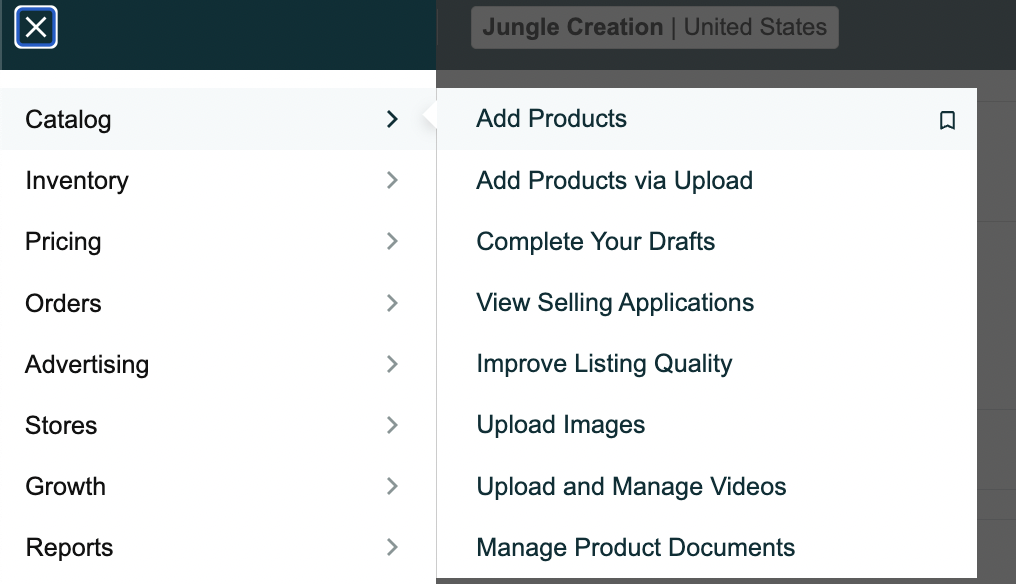The image size is (1016, 584).
Task: Open the Catalog menu item
Action: [x=218, y=119]
